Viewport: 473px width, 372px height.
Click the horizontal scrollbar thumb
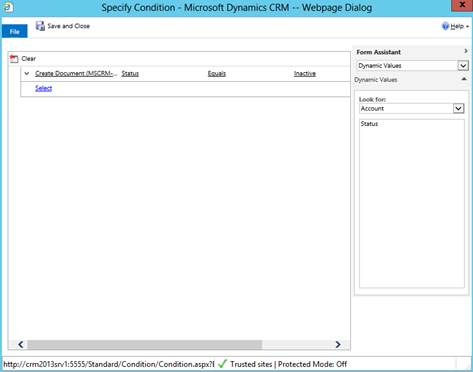(x=145, y=344)
